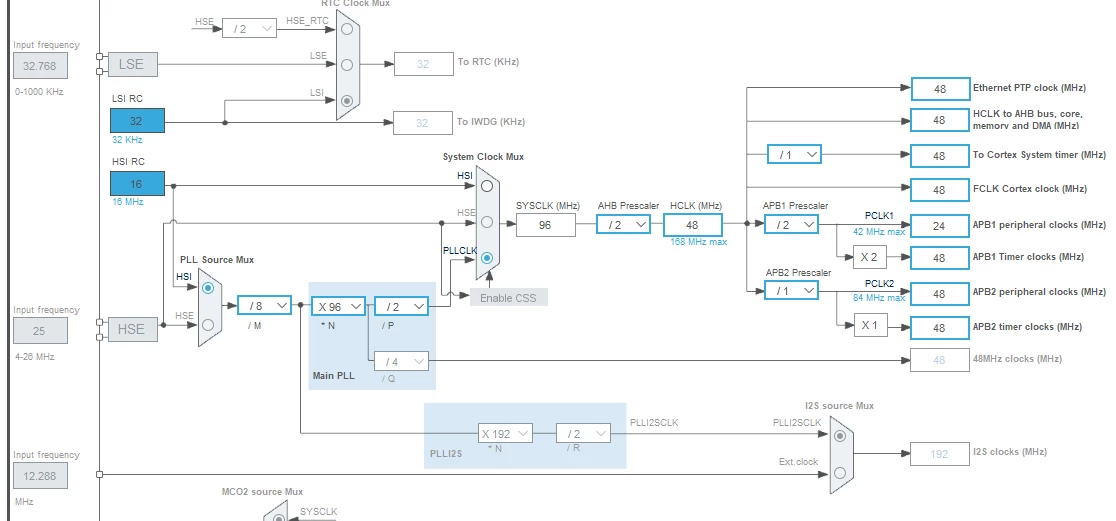Click the HCLK 48 value field
The image size is (1116, 521).
(x=693, y=226)
